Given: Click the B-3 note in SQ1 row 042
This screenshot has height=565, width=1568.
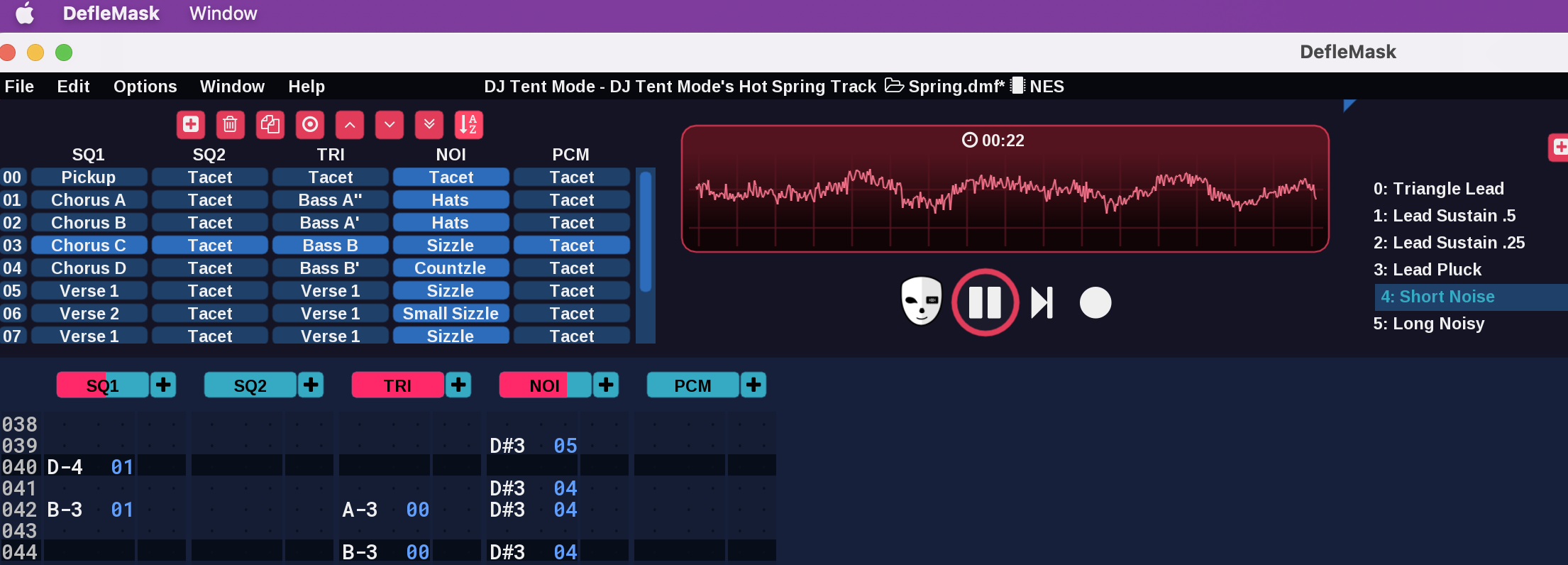Looking at the screenshot, I should pyautogui.click(x=65, y=510).
